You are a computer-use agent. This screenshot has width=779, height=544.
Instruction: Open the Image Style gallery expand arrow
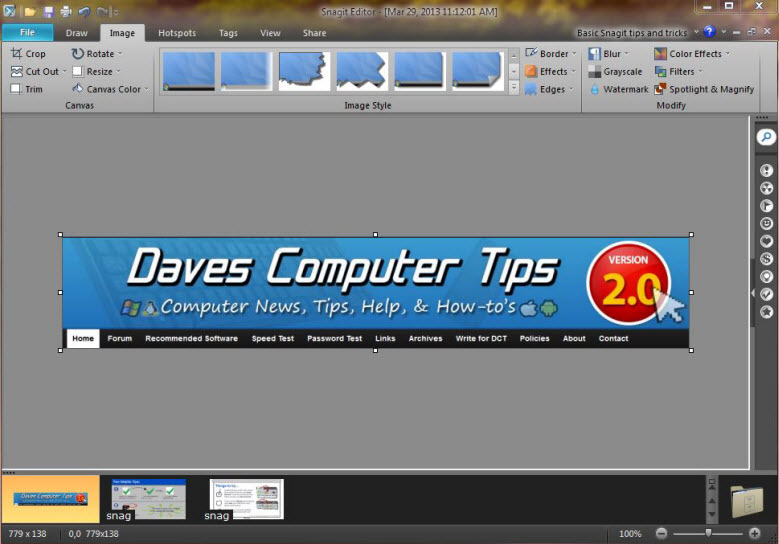[x=514, y=88]
